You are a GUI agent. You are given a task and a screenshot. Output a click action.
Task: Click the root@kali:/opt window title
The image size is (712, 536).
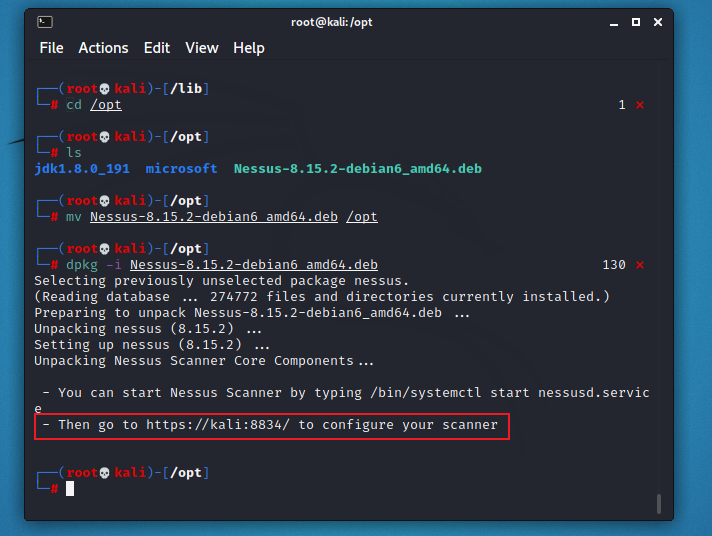pos(331,22)
